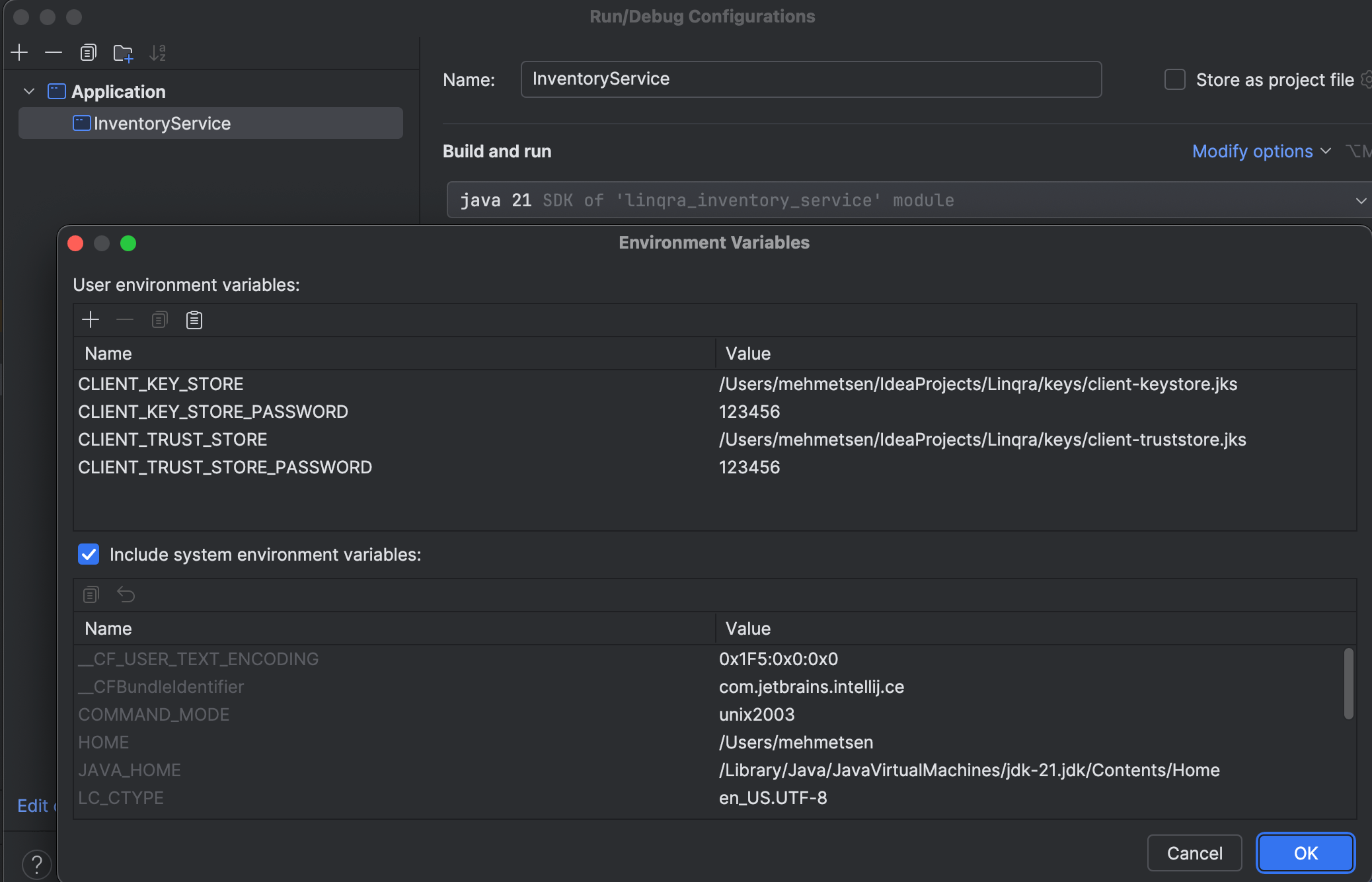Sort configurations alphabetically icon

tap(157, 52)
